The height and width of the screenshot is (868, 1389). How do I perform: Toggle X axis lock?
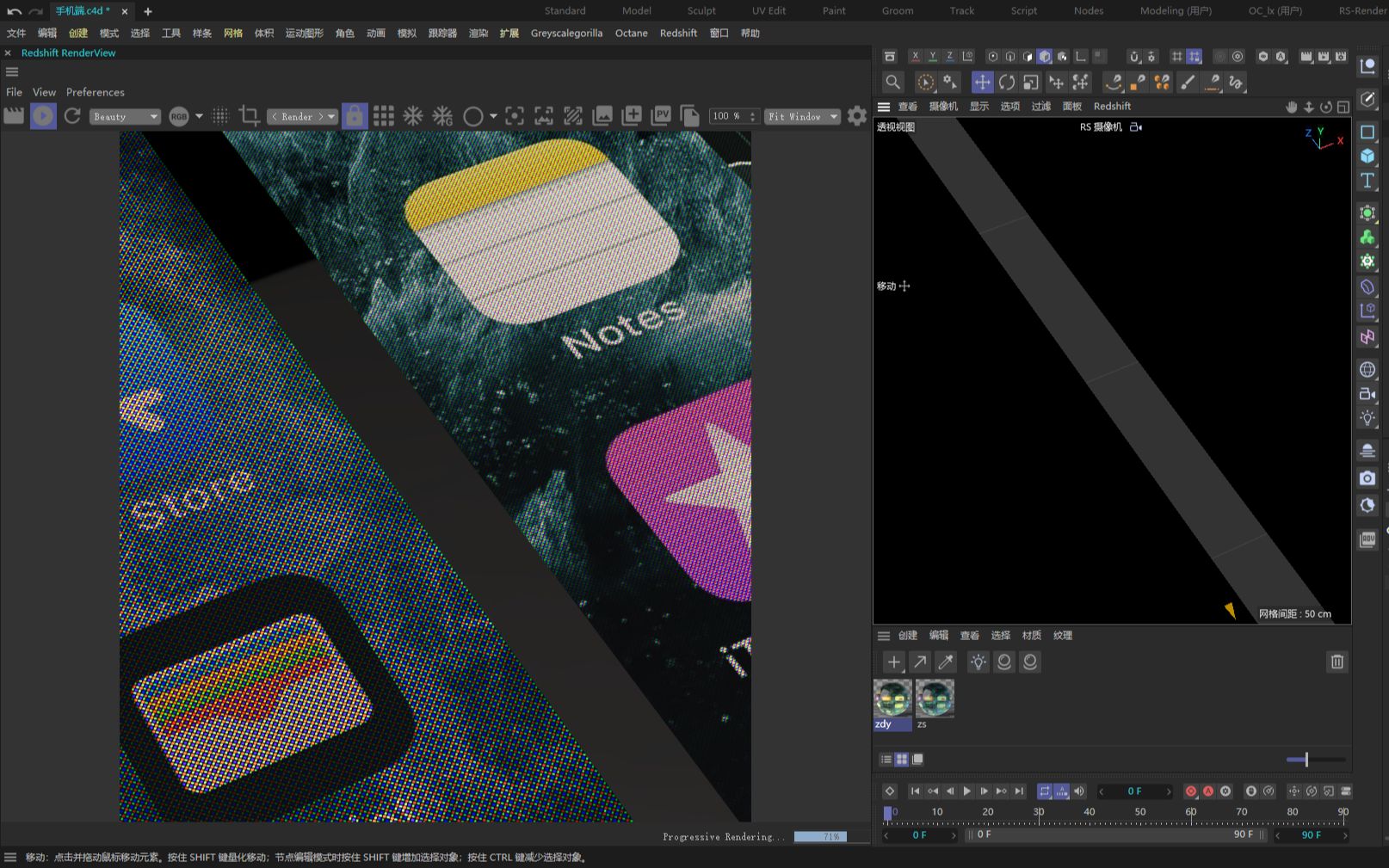coord(915,57)
